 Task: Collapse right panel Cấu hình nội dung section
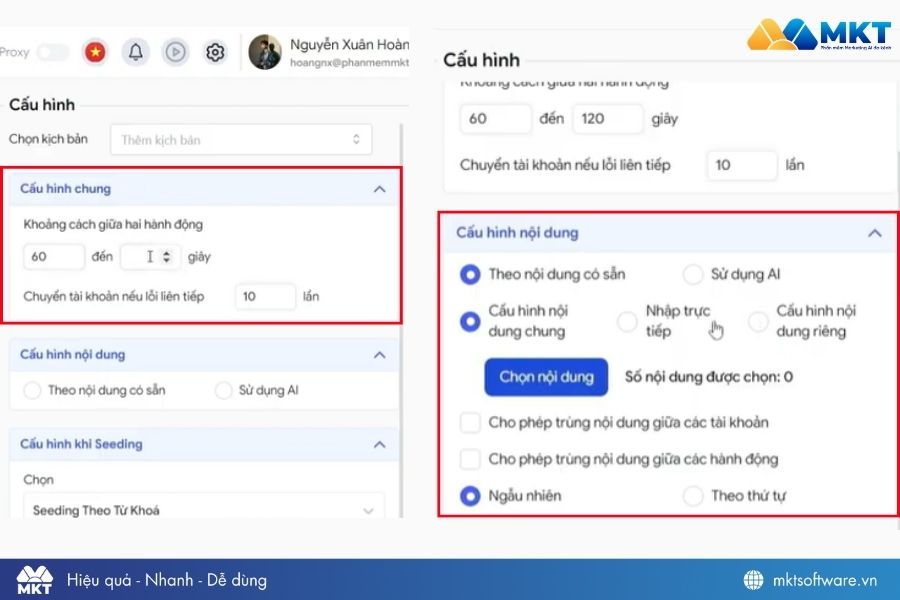[875, 233]
